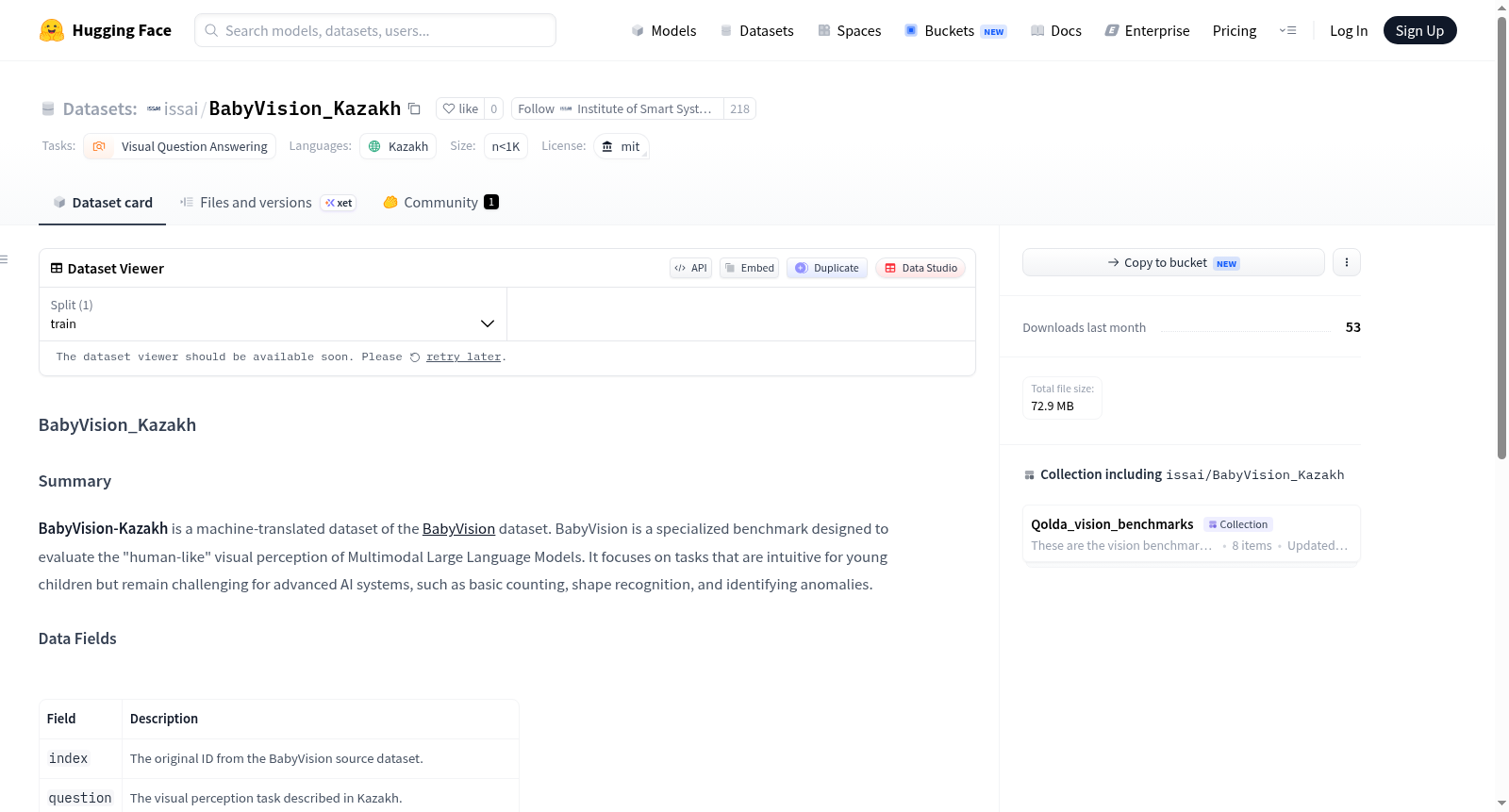
Task: Like the dataset with heart button
Action: (x=460, y=108)
